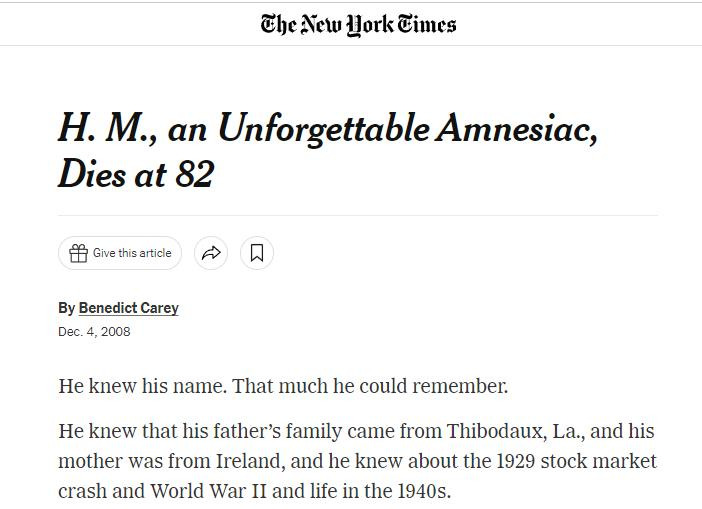Click The New York Times logo
This screenshot has width=702, height=509.
[358, 23]
